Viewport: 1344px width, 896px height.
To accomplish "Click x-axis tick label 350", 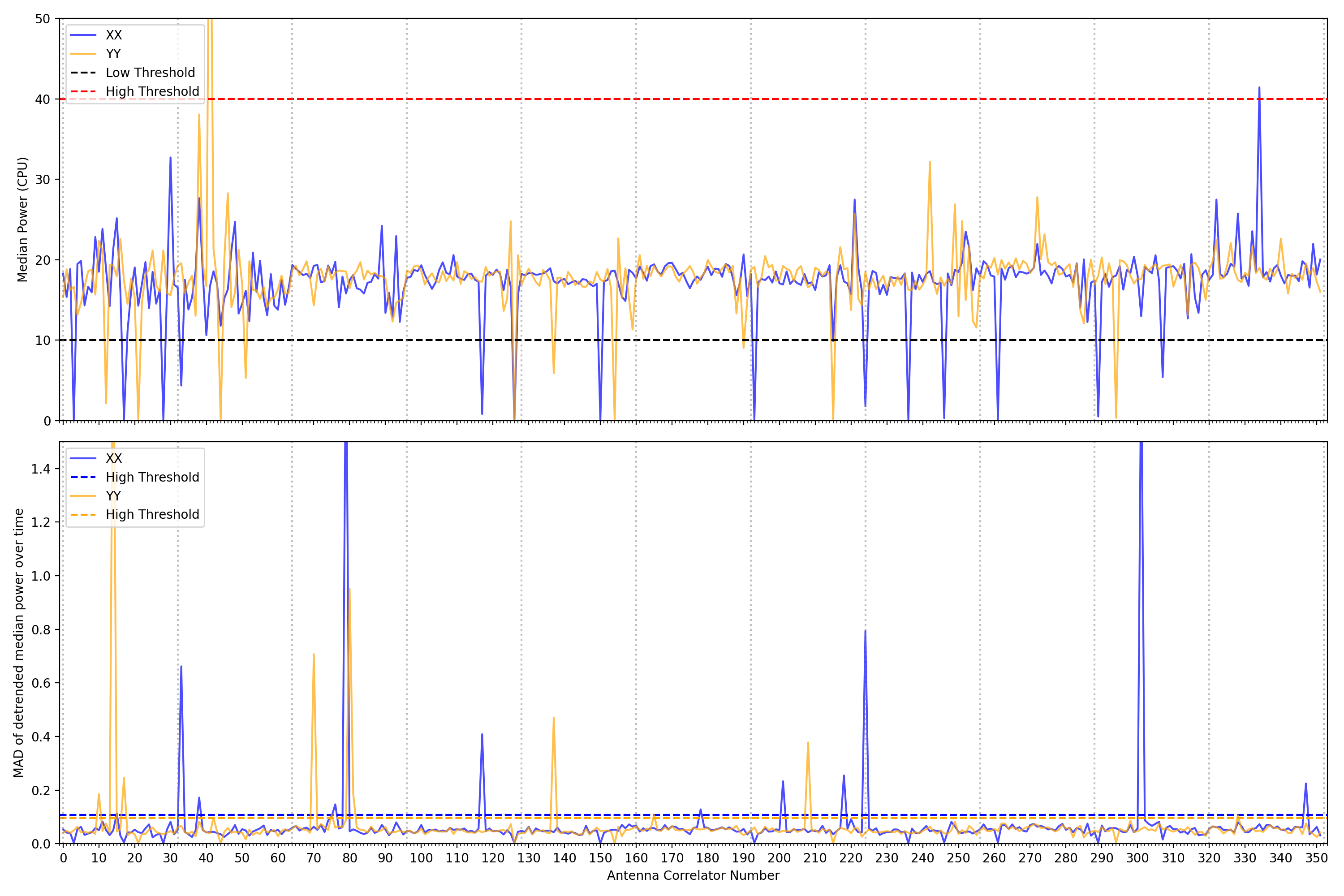I will point(1317,858).
